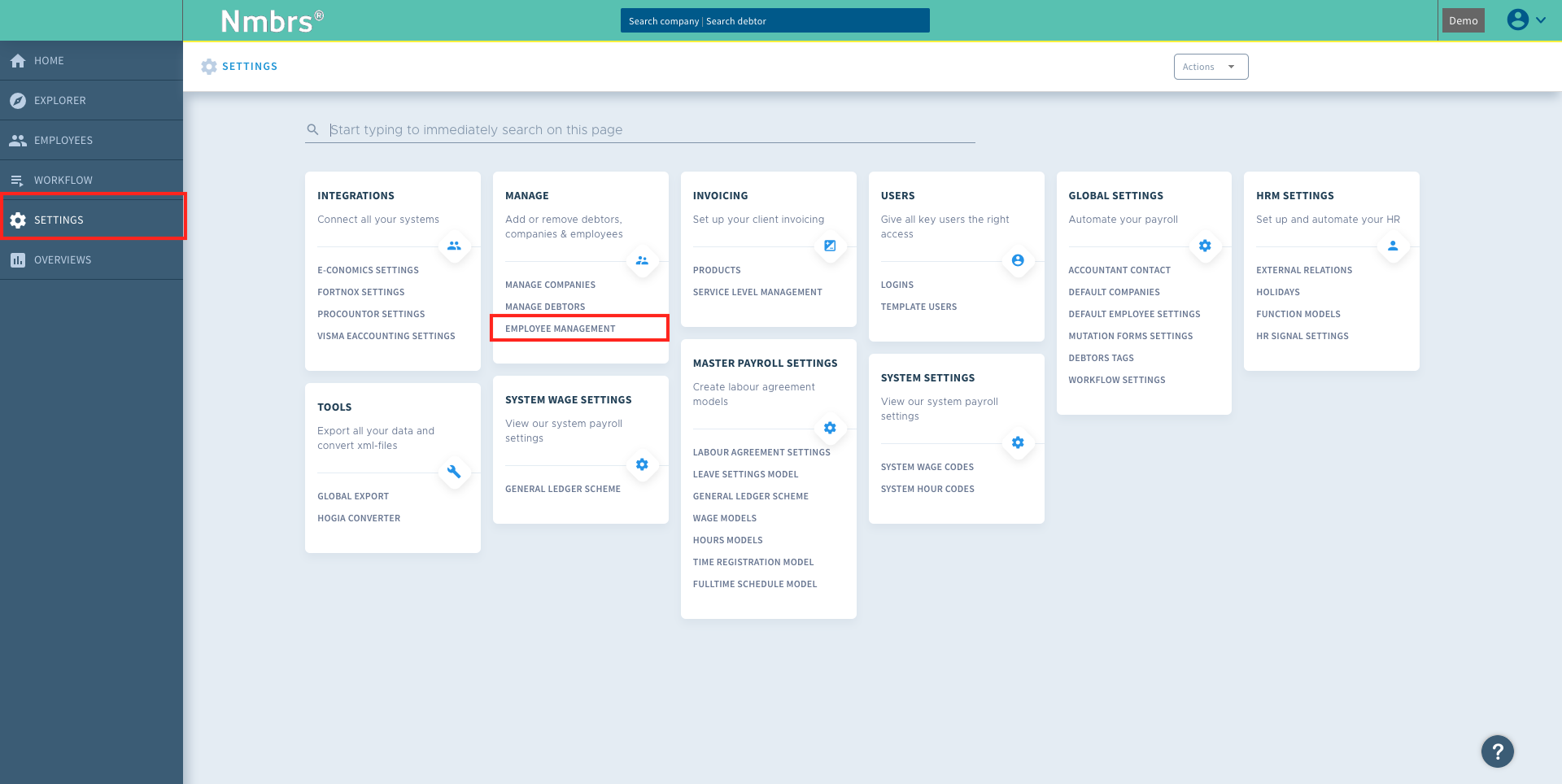Click the Settings gear icon in sidebar
This screenshot has height=784, width=1562.
pos(18,220)
